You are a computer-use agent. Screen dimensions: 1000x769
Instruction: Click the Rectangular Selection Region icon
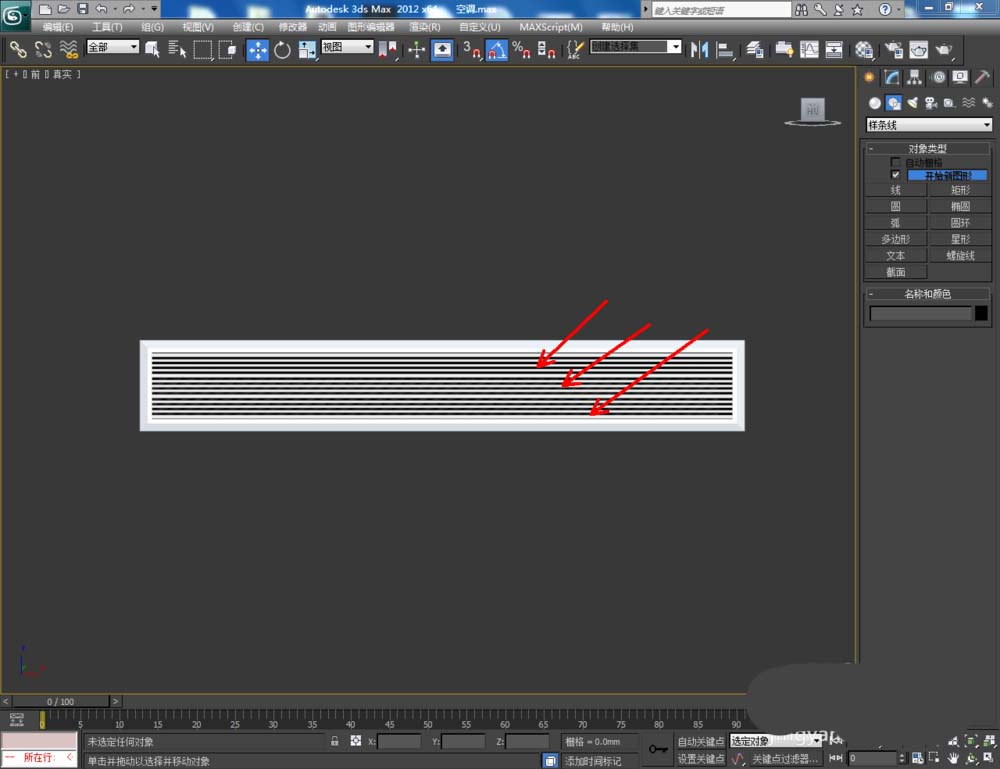[x=202, y=50]
